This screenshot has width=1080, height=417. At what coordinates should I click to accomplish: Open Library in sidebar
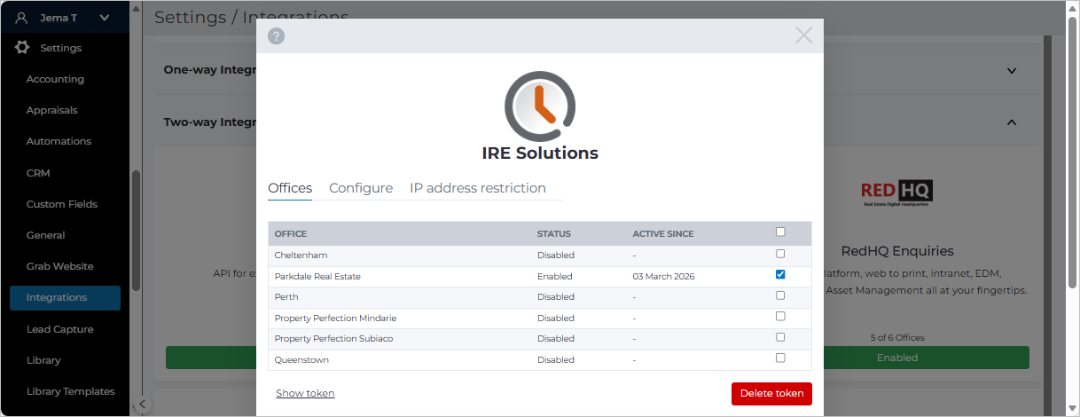(x=43, y=360)
